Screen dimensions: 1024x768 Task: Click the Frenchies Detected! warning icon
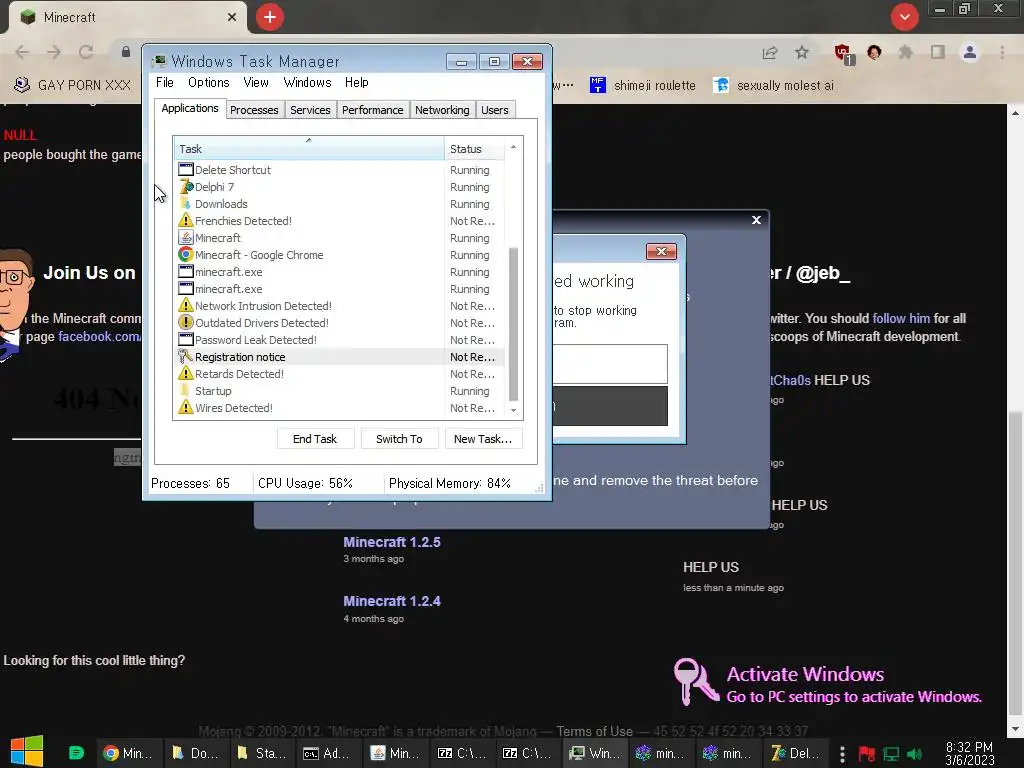186,221
